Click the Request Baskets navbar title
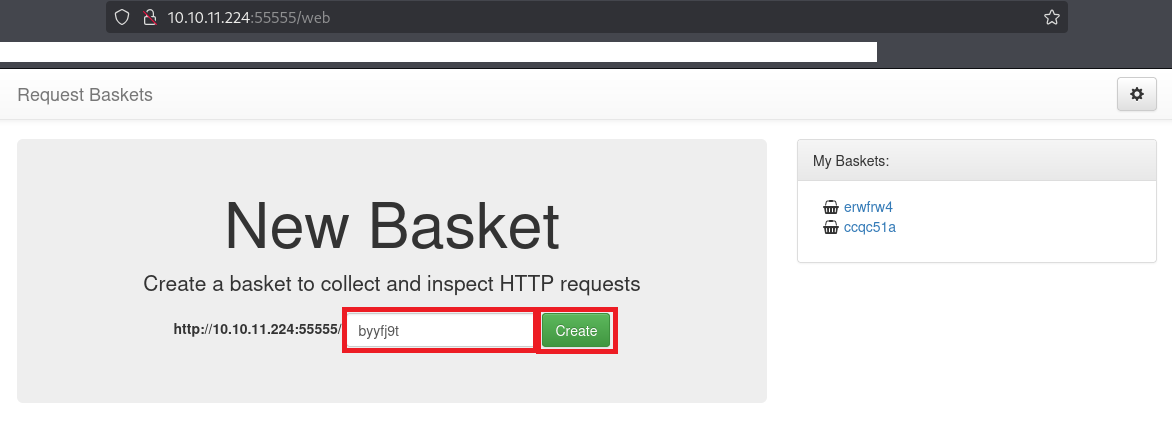 click(x=85, y=95)
